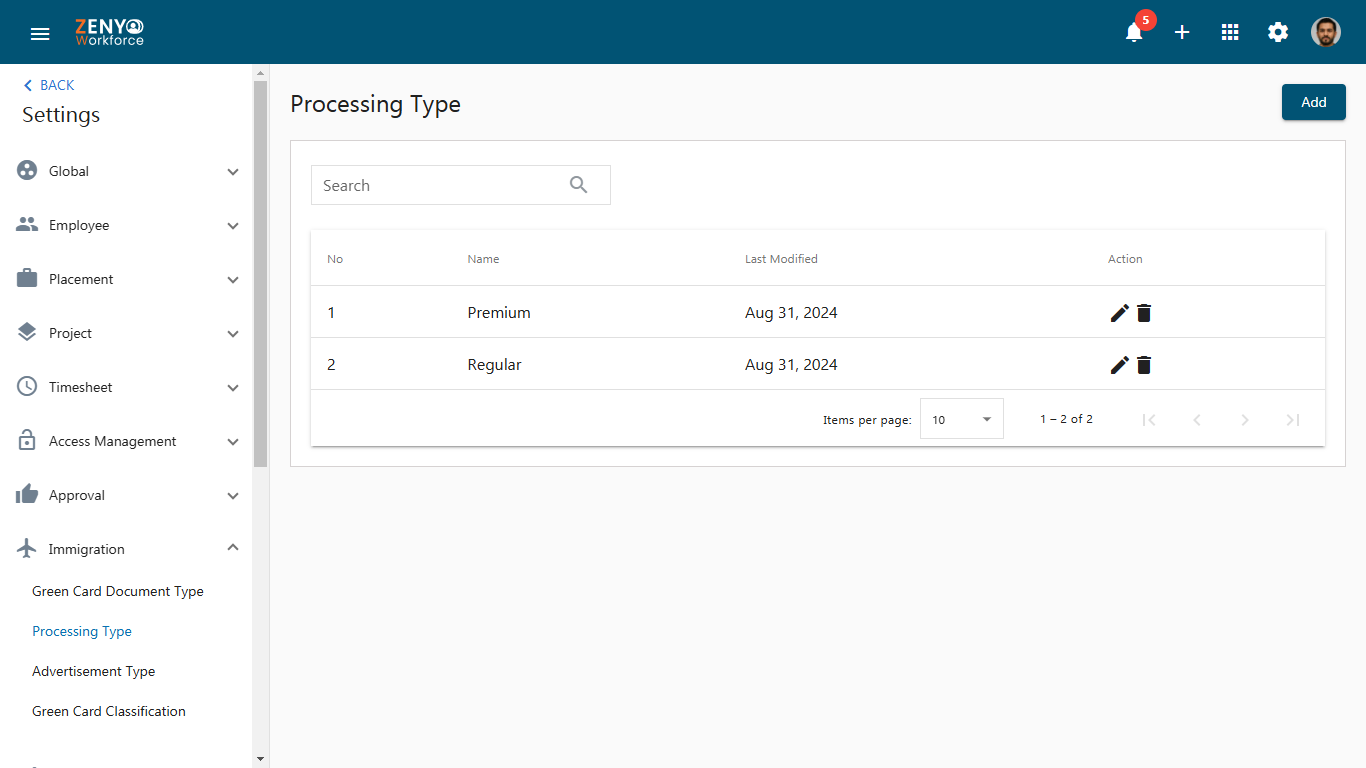Click the Access Management lock icon
The image size is (1366, 768).
tap(27, 441)
